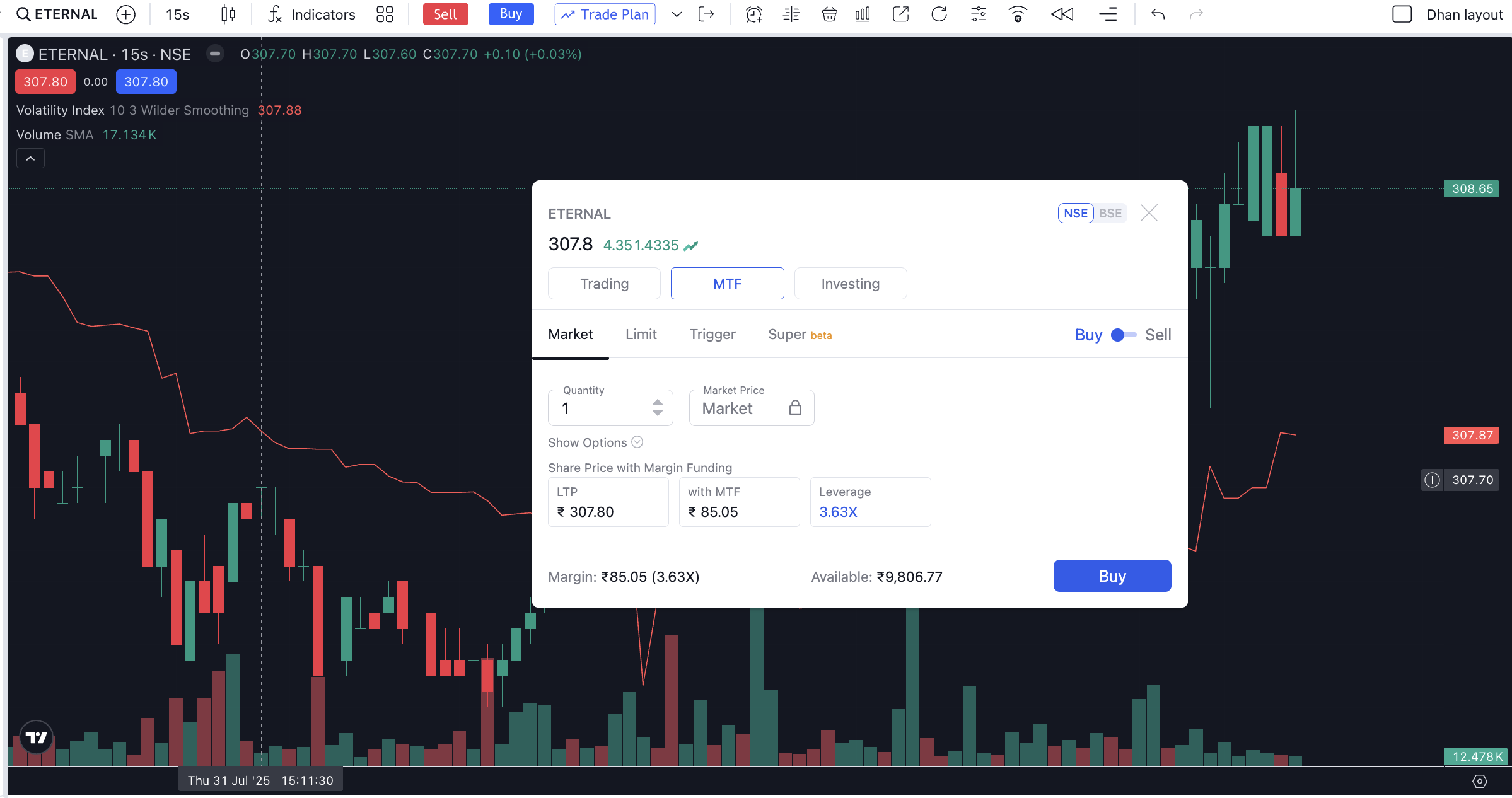The width and height of the screenshot is (1512, 798).
Task: Select the MTF product type
Action: 728,284
